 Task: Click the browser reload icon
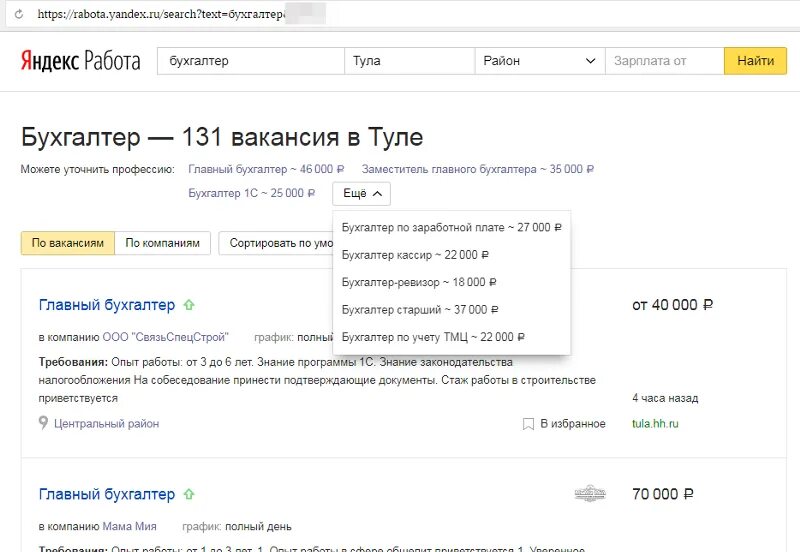tap(19, 14)
